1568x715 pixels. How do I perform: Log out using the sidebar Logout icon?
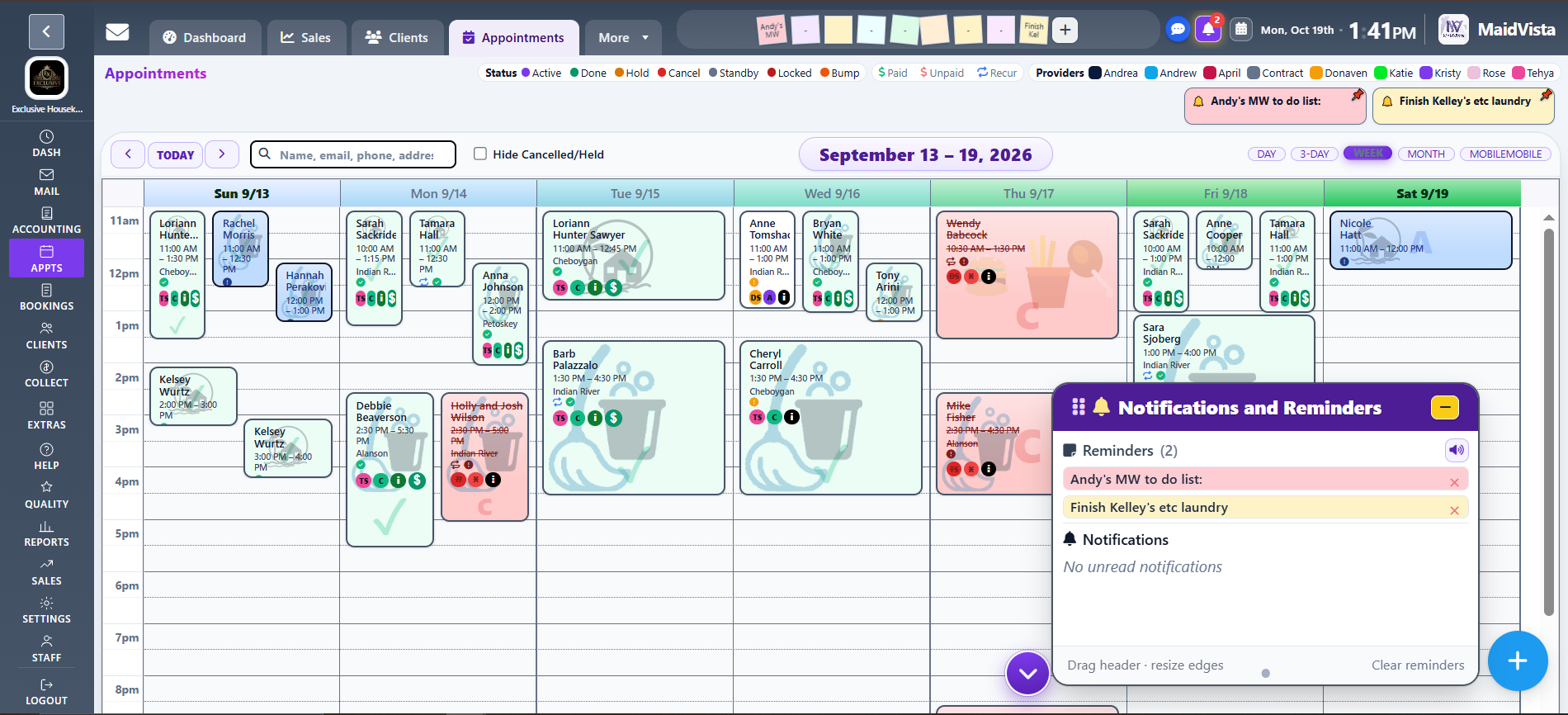[46, 692]
